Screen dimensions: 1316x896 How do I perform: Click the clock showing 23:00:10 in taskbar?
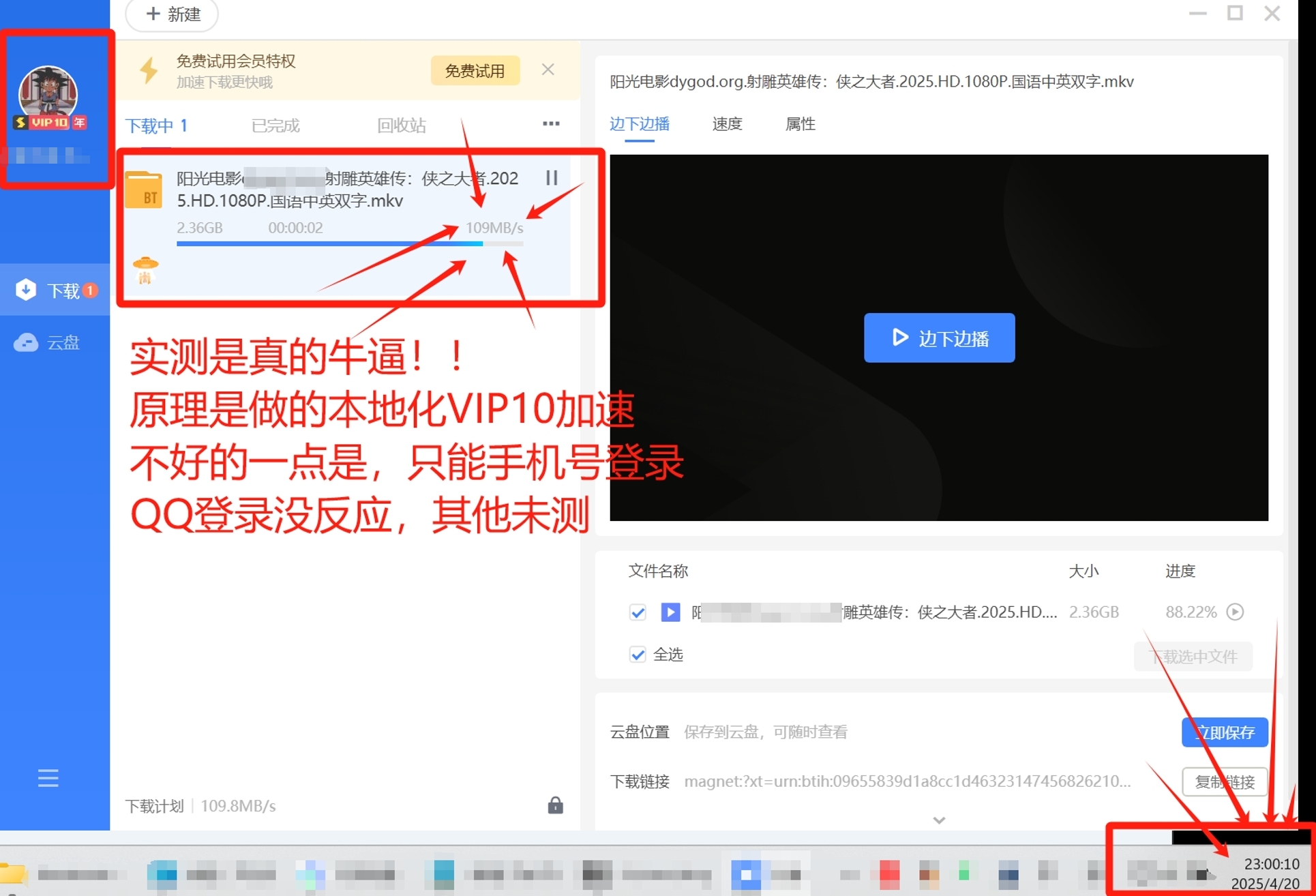1272,863
